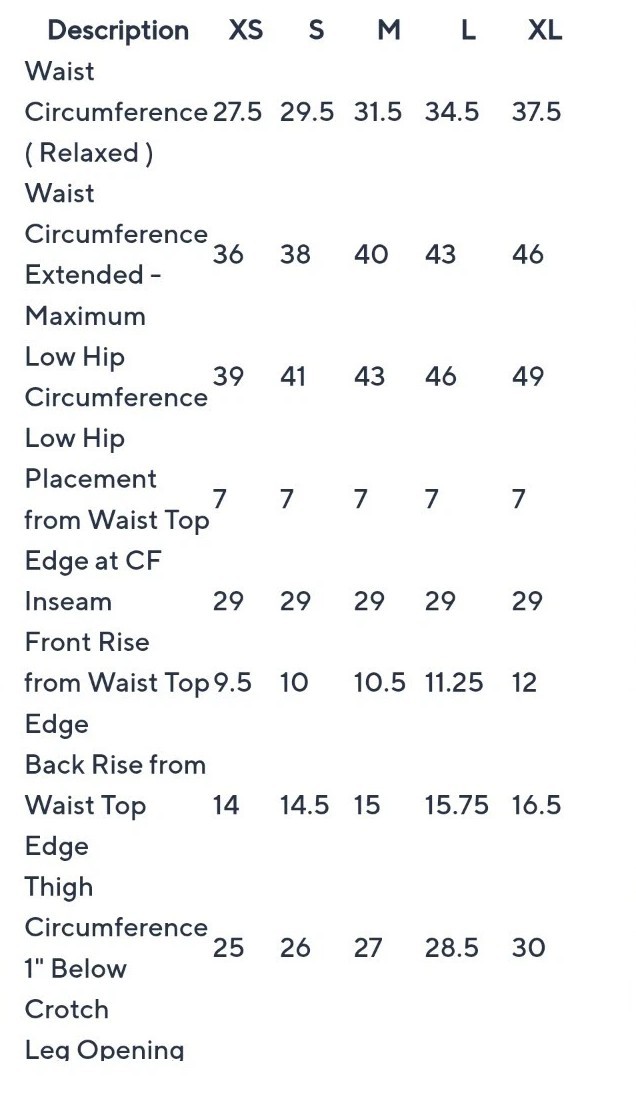Image resolution: width=636 pixels, height=1113 pixels.
Task: Select the Inseam row label
Action: pyautogui.click(x=68, y=601)
